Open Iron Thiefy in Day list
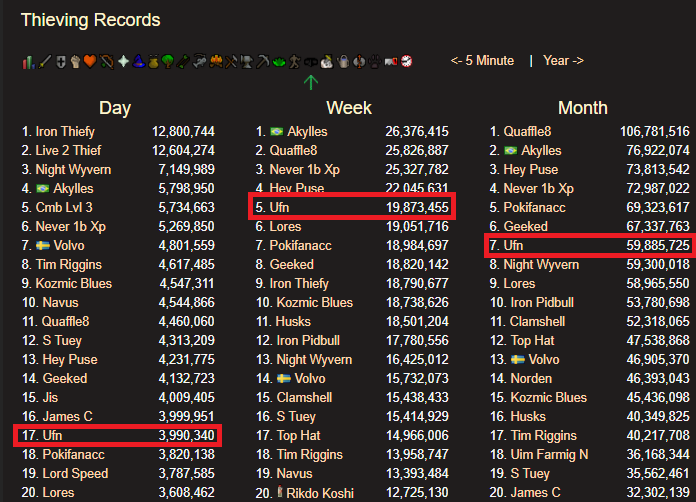 point(65,131)
